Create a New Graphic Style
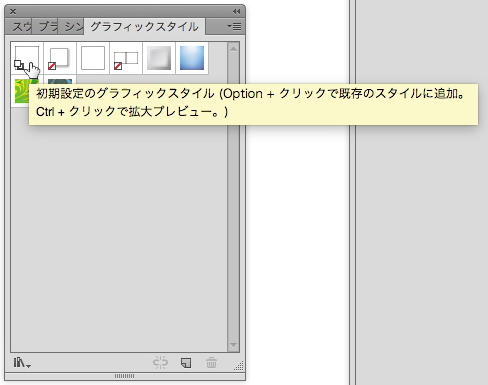The height and width of the screenshot is (385, 488). [x=186, y=363]
